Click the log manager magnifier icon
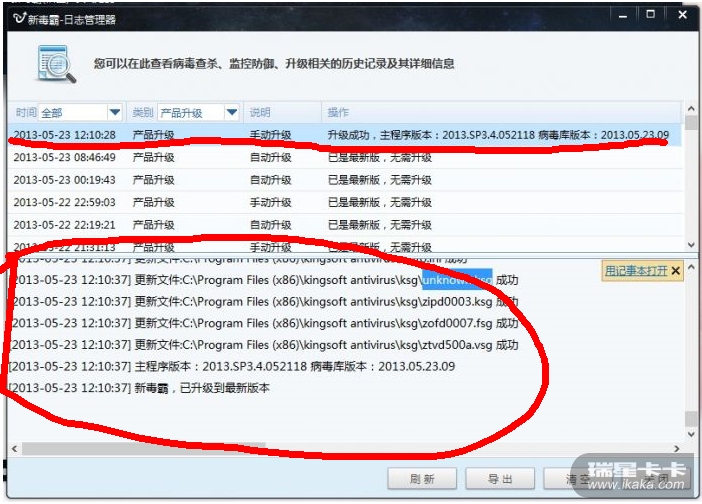The height and width of the screenshot is (504, 702). pos(56,64)
